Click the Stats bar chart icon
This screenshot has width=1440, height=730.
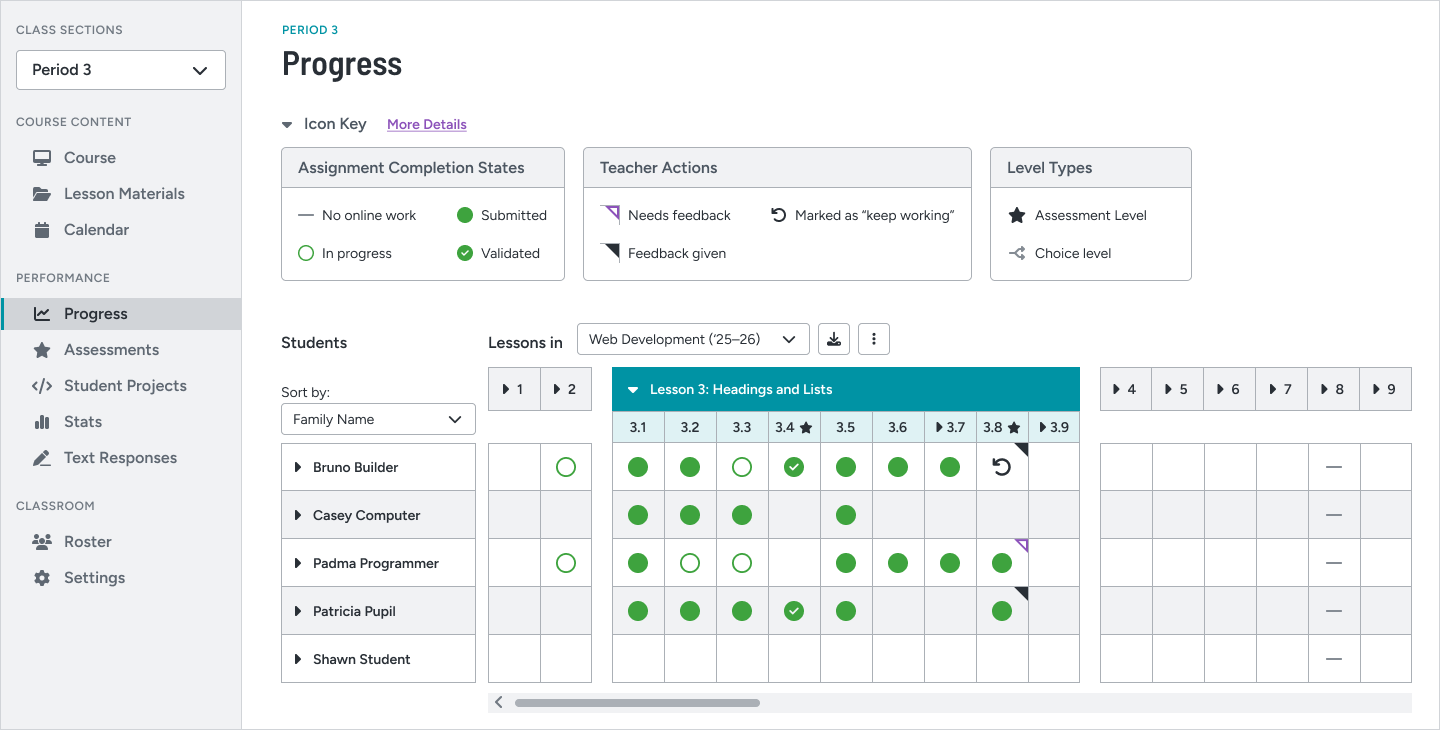click(x=42, y=422)
